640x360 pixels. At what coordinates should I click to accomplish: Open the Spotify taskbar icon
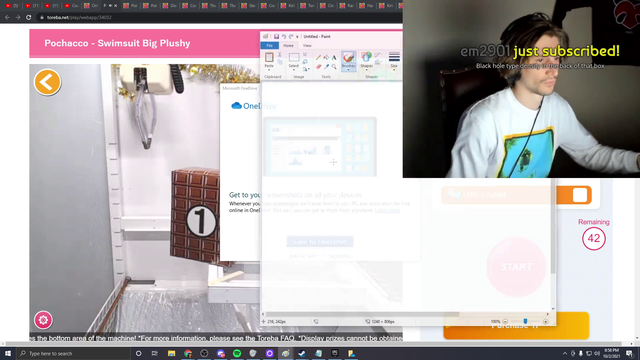(x=237, y=353)
